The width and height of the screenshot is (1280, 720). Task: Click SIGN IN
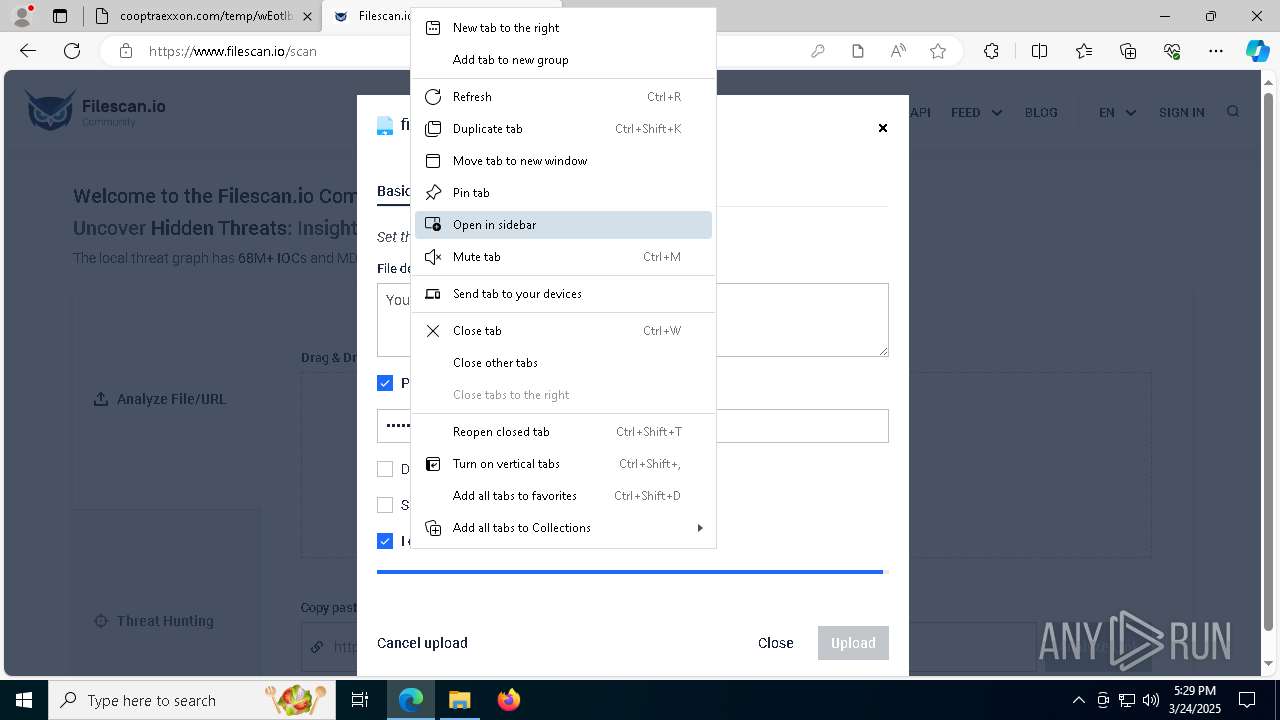point(1181,112)
